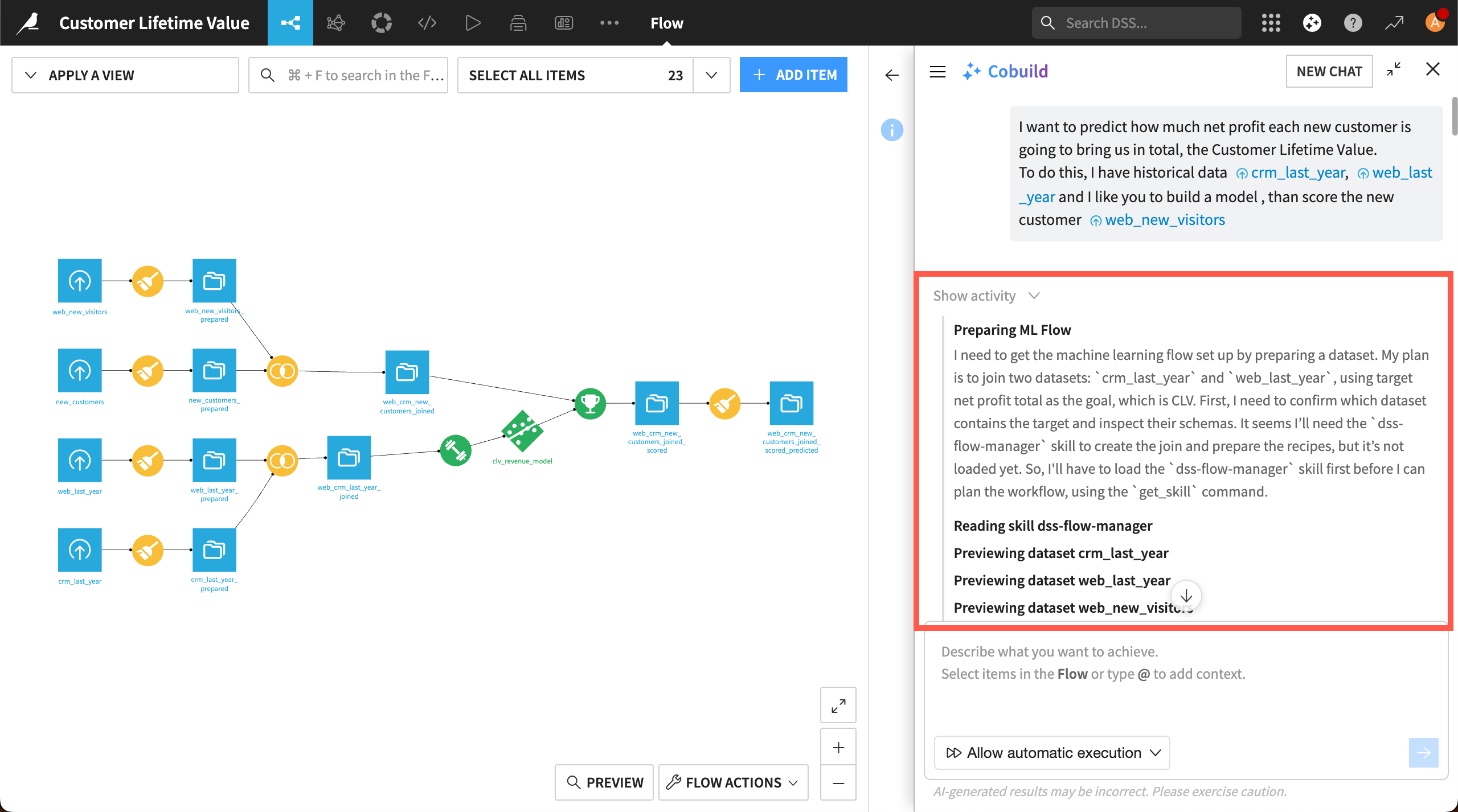Click the Add Item button

pyautogui.click(x=793, y=75)
